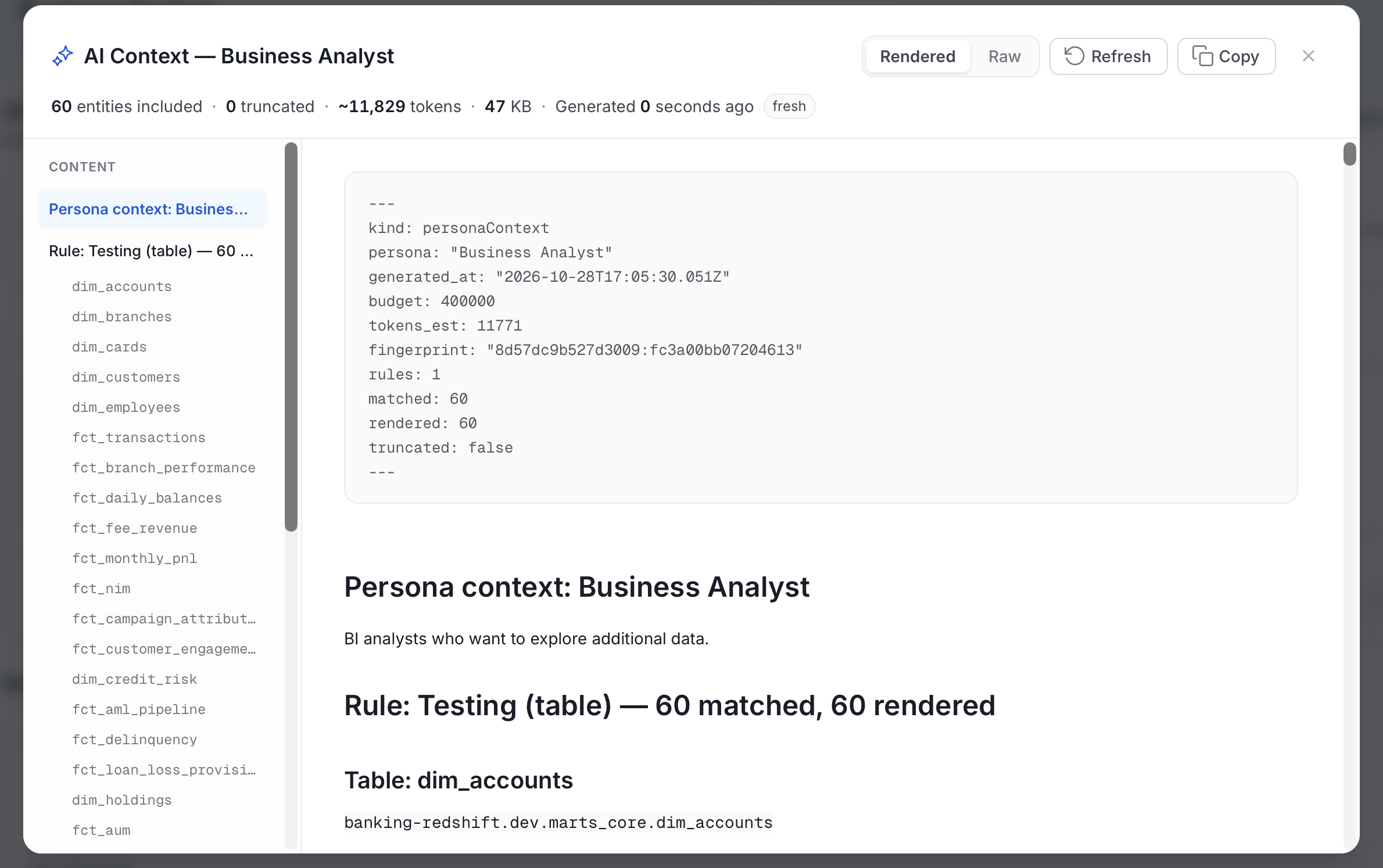The image size is (1383, 868).
Task: Jump to fct_fee_revenue in content list
Action: (x=134, y=528)
